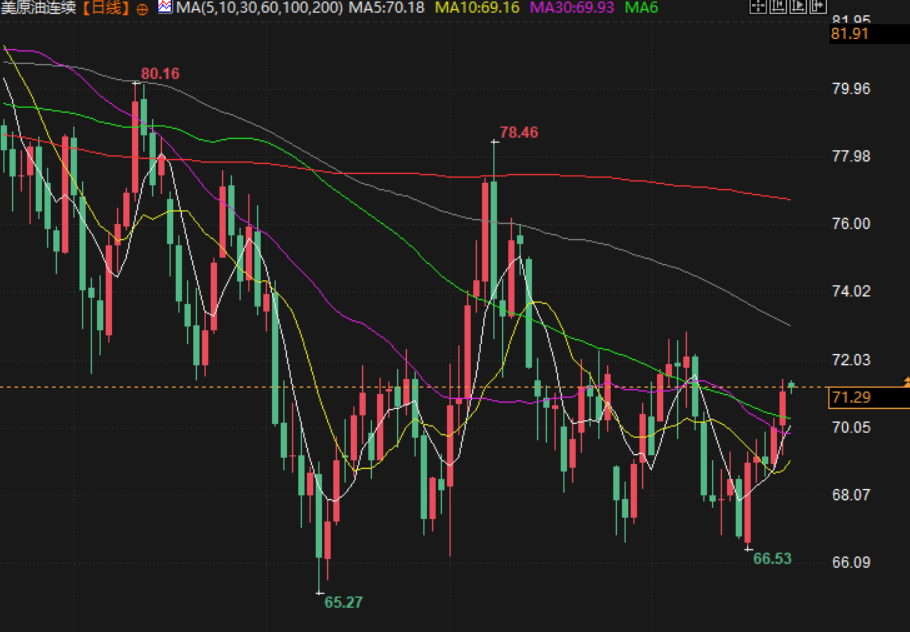This screenshot has height=632, width=910.
Task: Toggle the magenta MA30:69.93 label
Action: coord(572,8)
